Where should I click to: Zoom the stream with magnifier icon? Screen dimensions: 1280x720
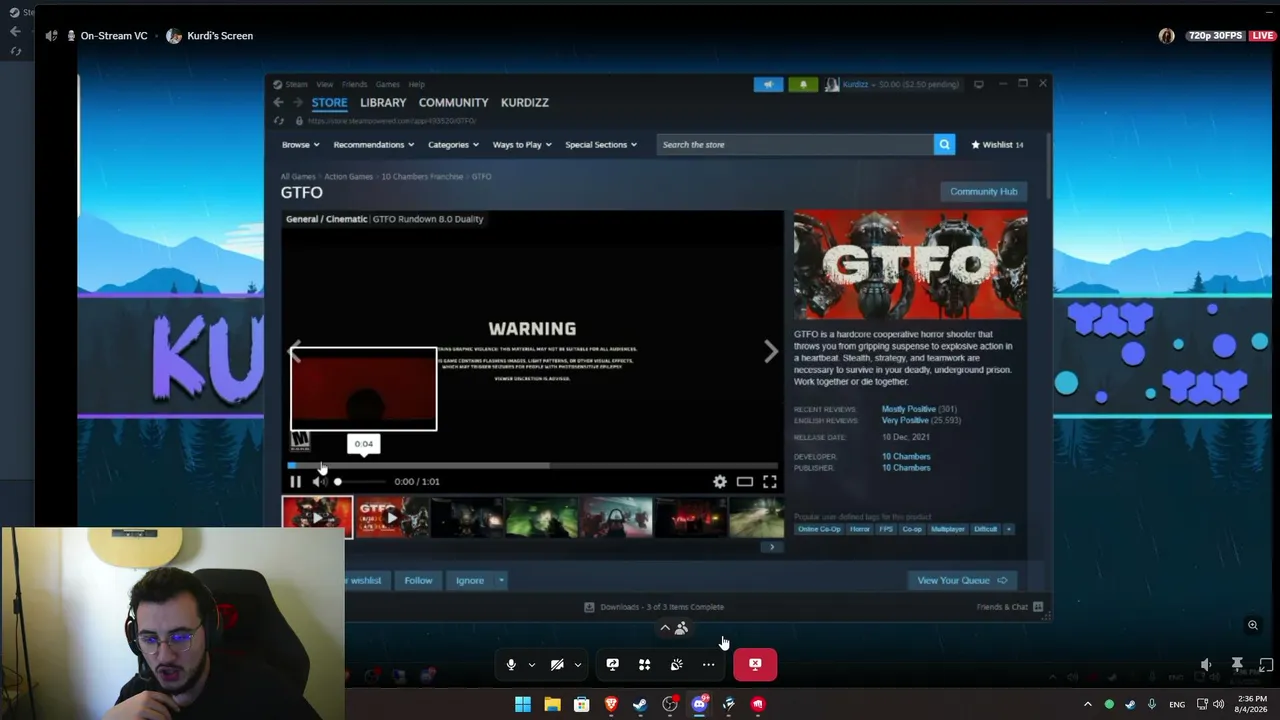coord(1252,625)
